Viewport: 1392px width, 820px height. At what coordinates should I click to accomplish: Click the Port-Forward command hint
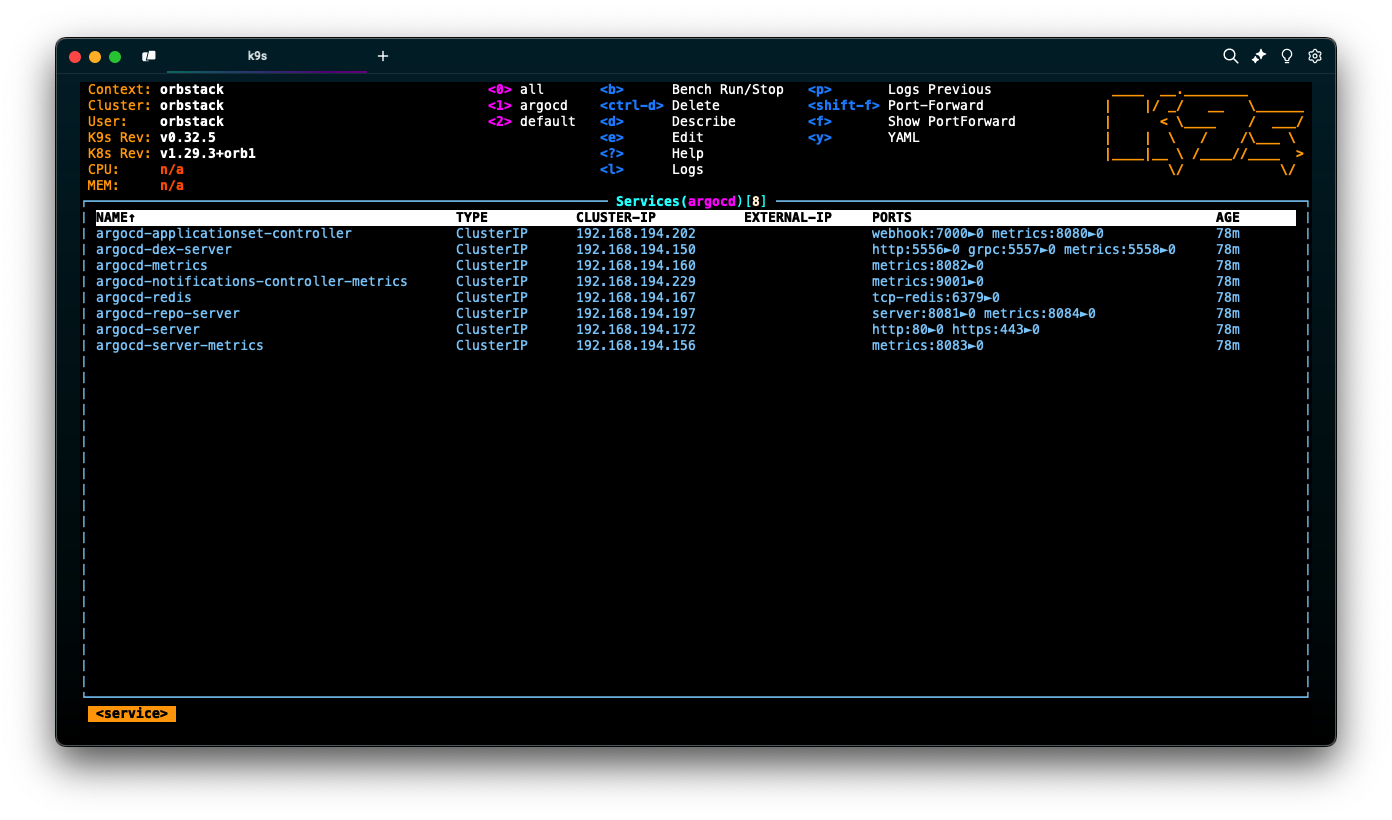(x=936, y=105)
